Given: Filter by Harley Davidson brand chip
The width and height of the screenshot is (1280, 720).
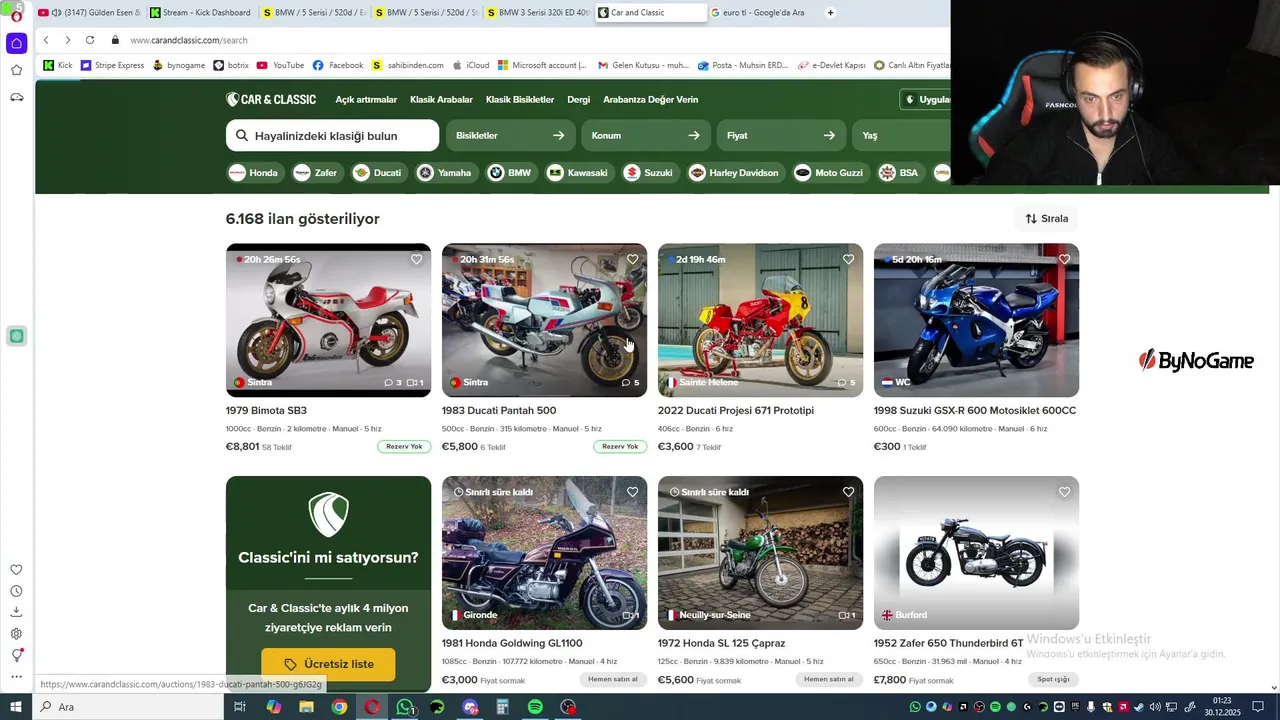Looking at the screenshot, I should [734, 173].
